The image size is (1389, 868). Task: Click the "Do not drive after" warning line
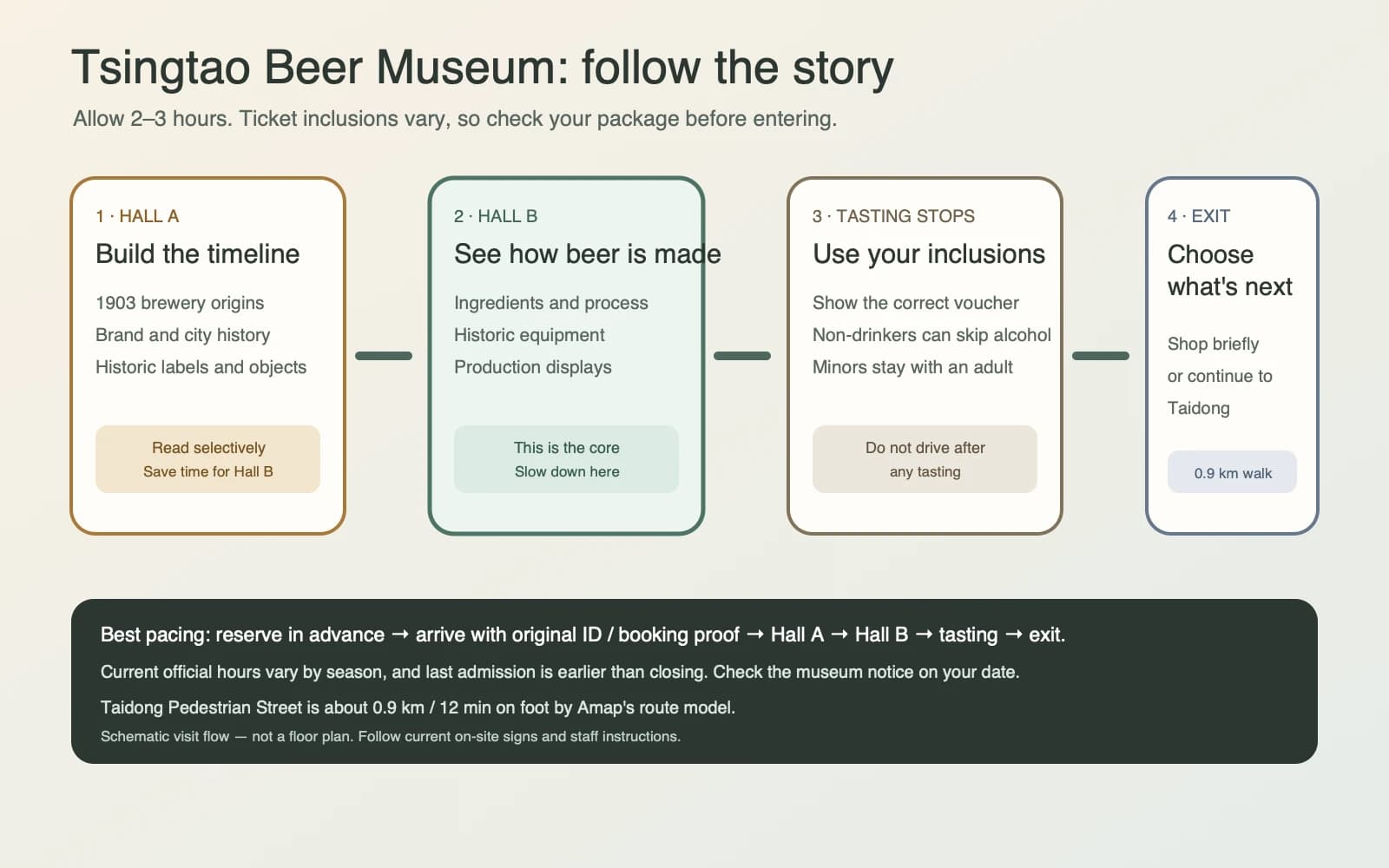[925, 448]
